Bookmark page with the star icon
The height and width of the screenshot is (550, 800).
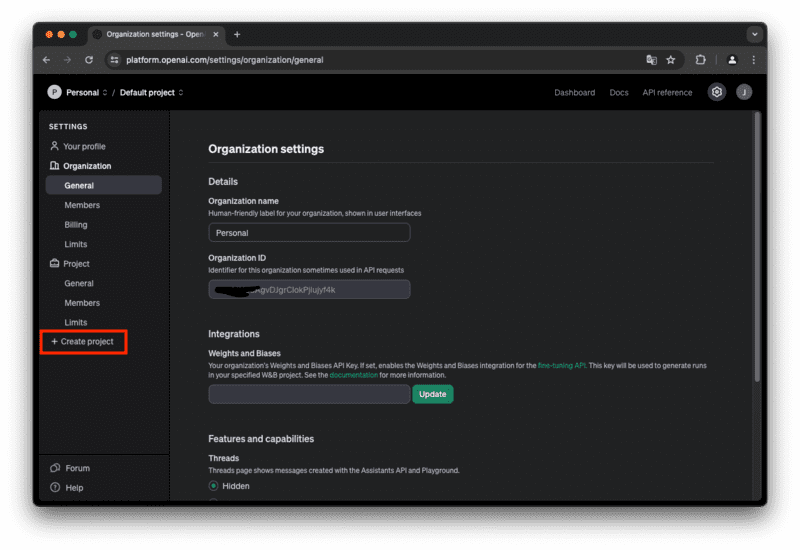coord(671,60)
